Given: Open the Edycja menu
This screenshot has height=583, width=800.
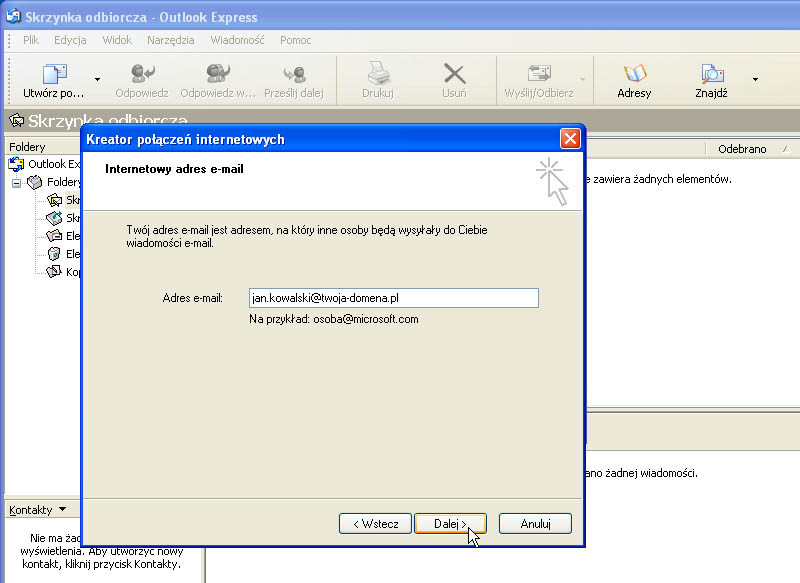Looking at the screenshot, I should (x=70, y=40).
